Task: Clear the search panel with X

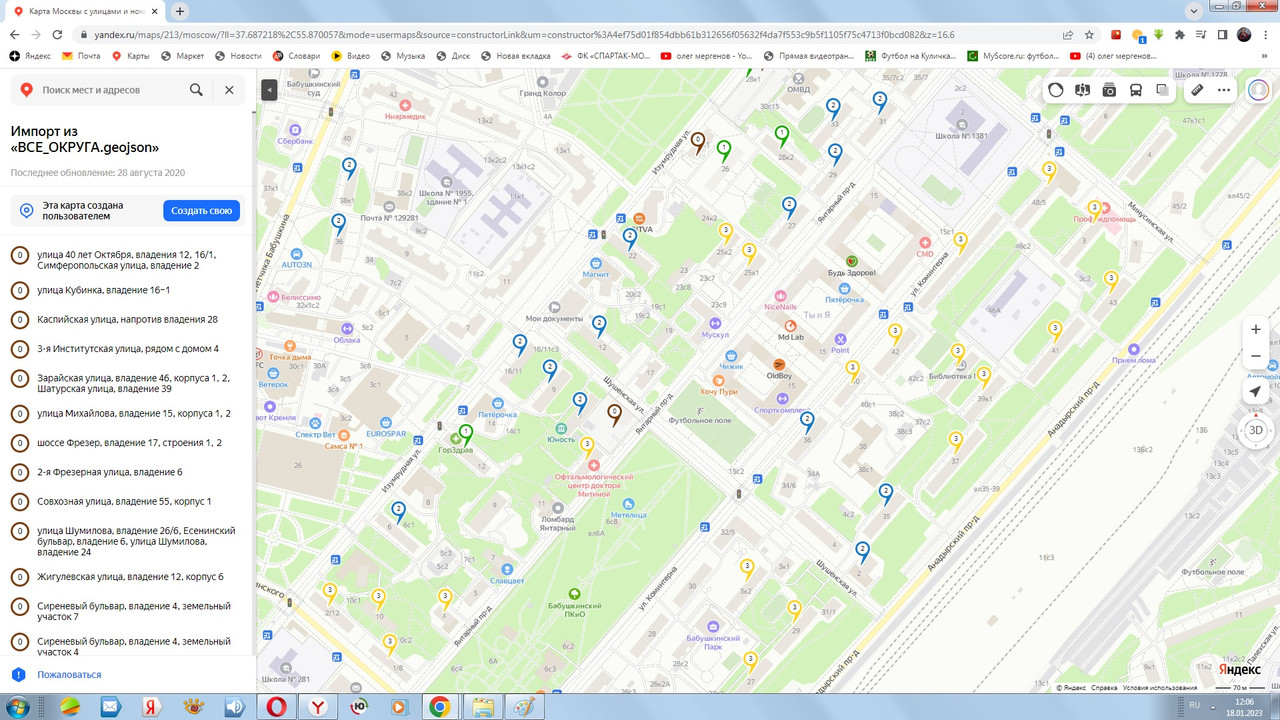Action: pyautogui.click(x=229, y=90)
